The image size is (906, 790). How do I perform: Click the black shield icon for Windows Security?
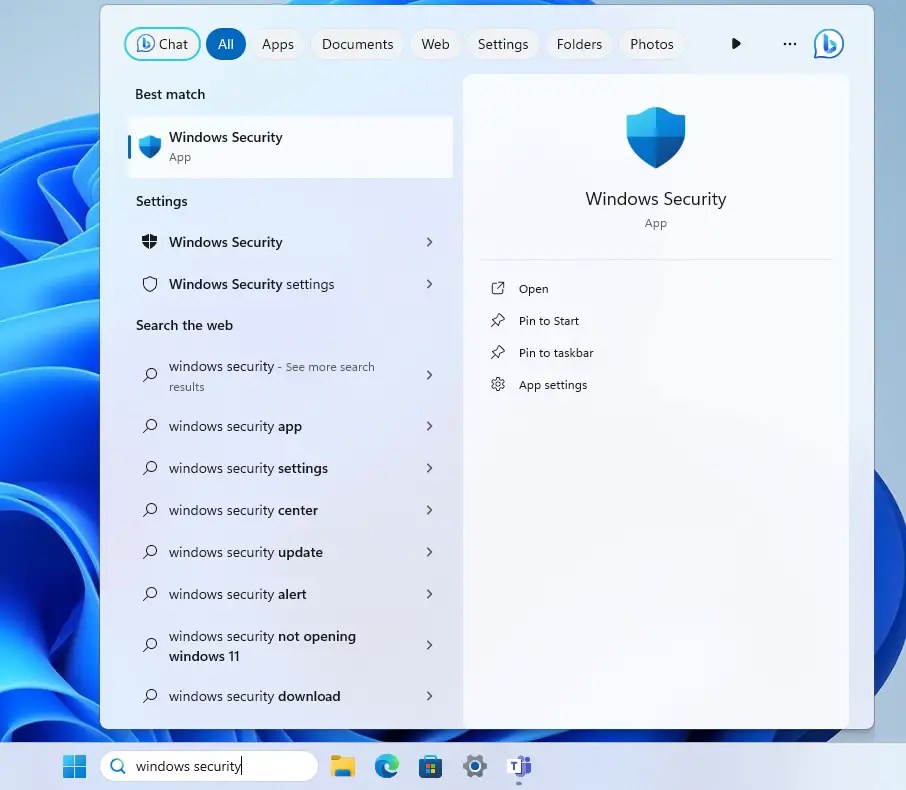coord(150,242)
